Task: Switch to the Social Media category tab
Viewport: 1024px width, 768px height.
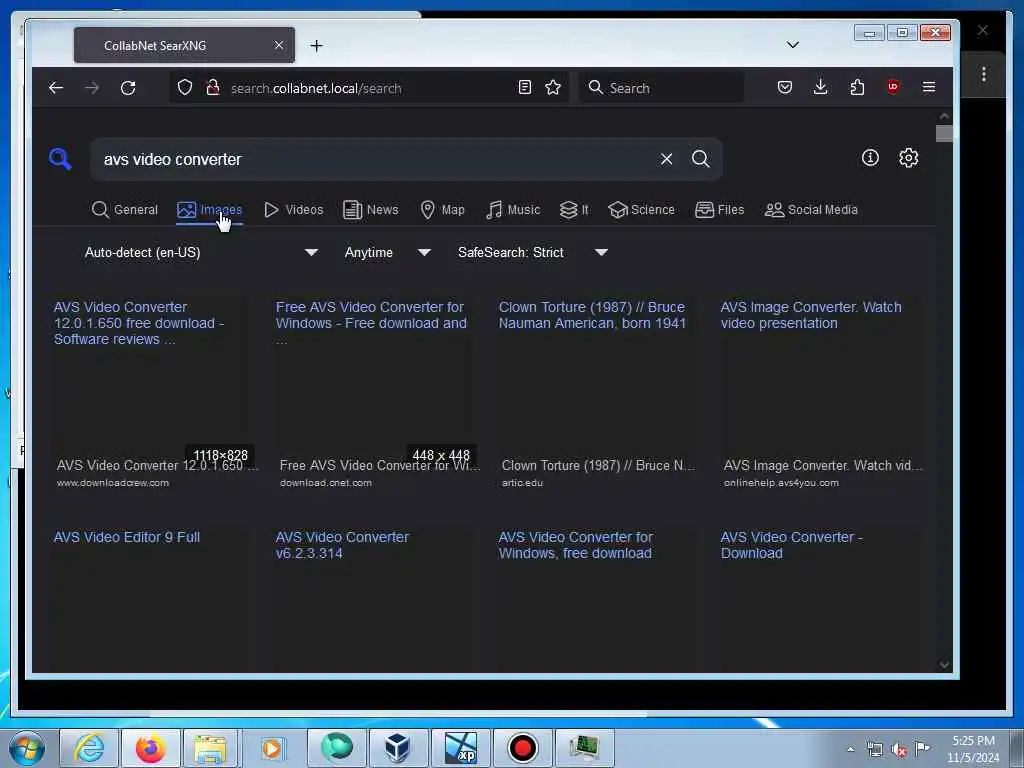Action: tap(811, 210)
